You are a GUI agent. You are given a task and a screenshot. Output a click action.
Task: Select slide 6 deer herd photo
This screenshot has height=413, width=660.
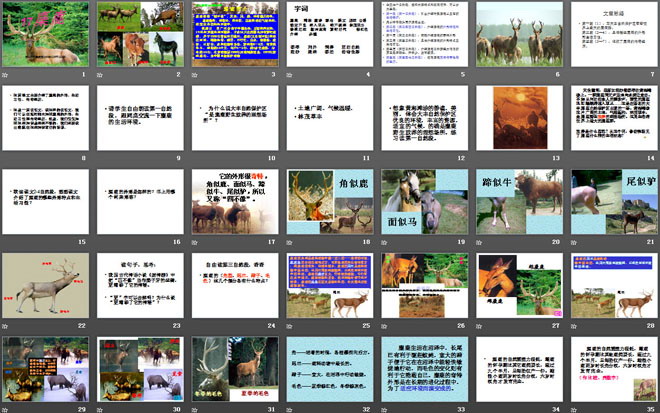tap(519, 34)
